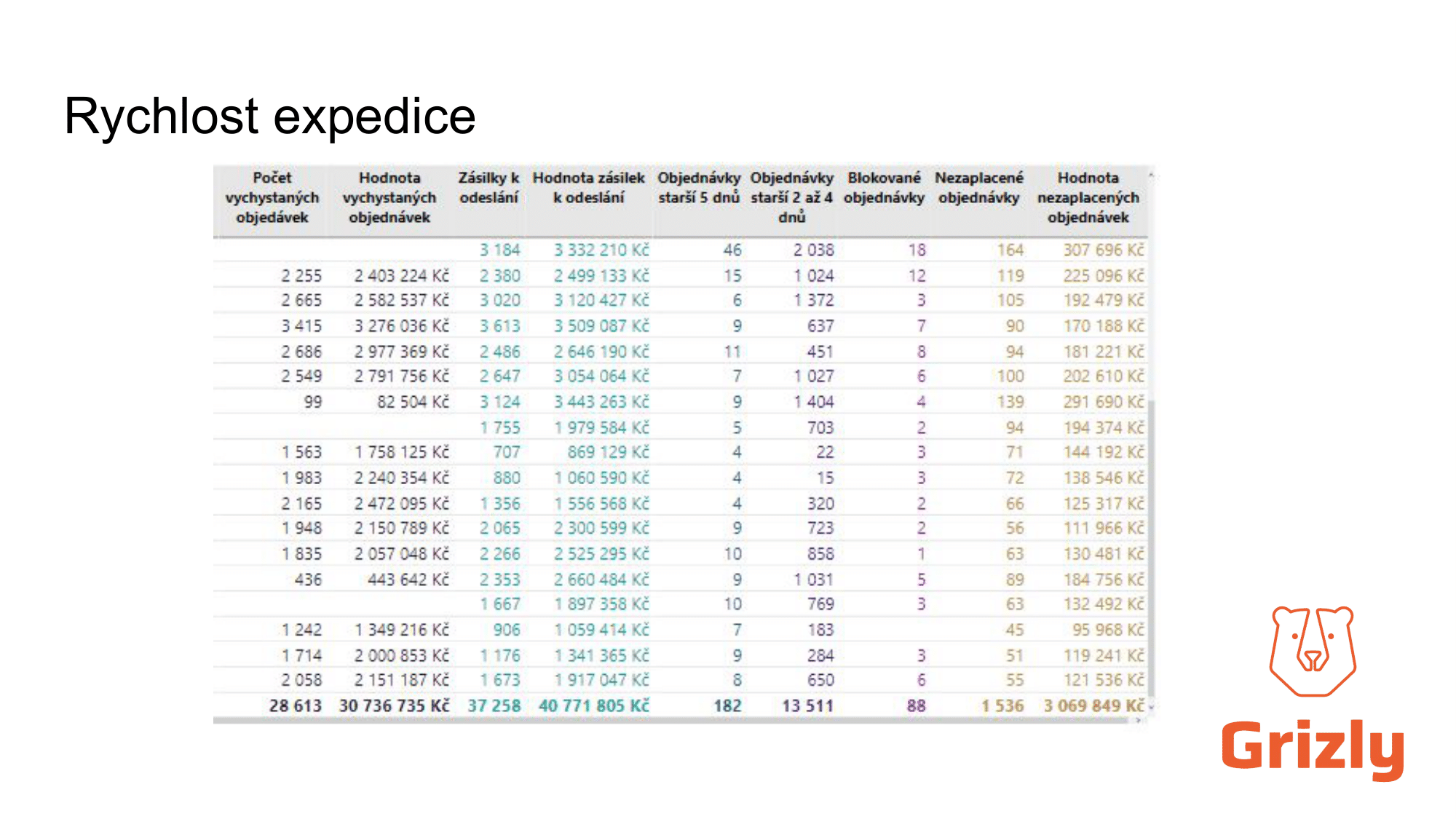Select the 'Objednávky starší 2 až 4 dnů' header
Viewport: 1456px width, 819px height.
(792, 197)
